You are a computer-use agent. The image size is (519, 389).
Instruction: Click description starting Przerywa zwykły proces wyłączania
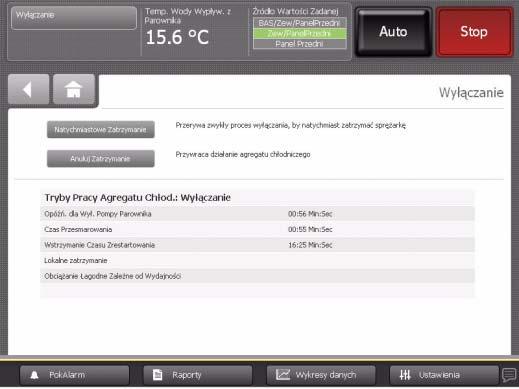291,126
